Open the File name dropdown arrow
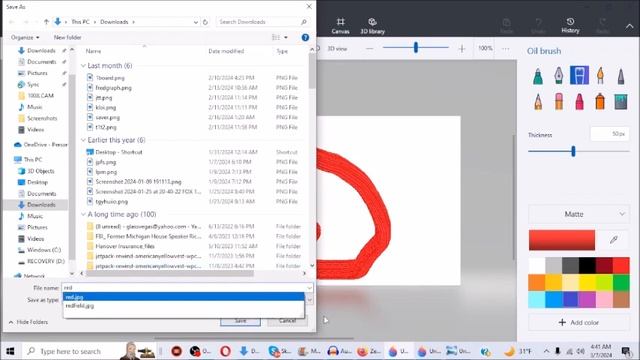 click(x=309, y=288)
